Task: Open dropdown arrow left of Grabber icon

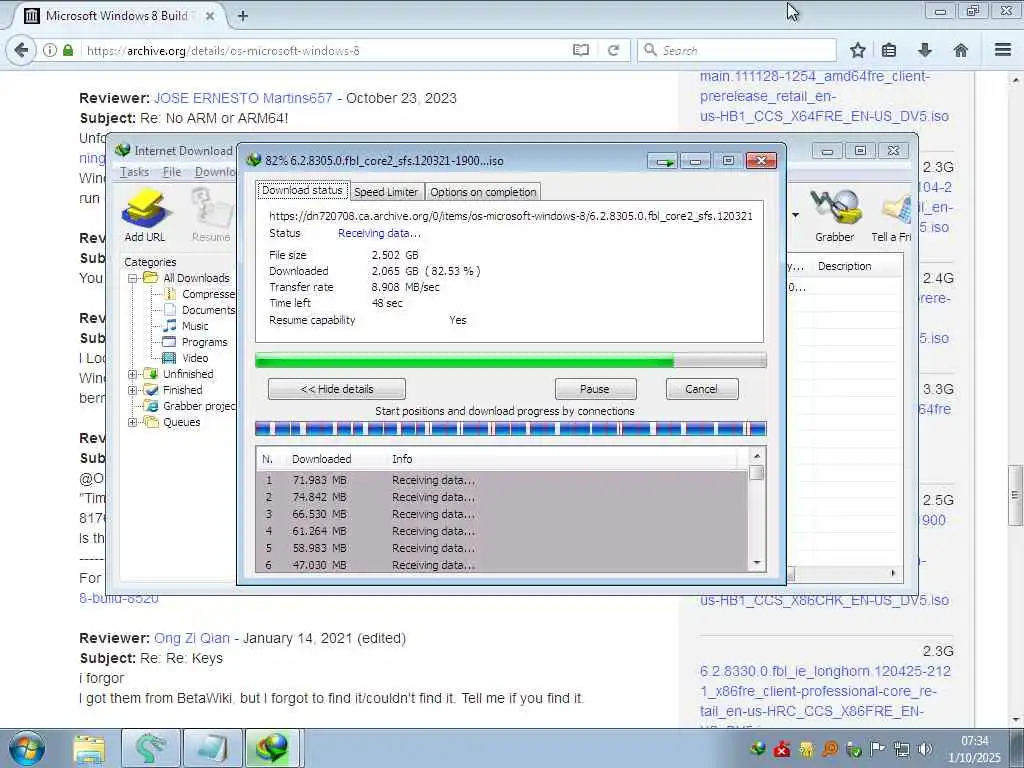Action: click(x=795, y=215)
